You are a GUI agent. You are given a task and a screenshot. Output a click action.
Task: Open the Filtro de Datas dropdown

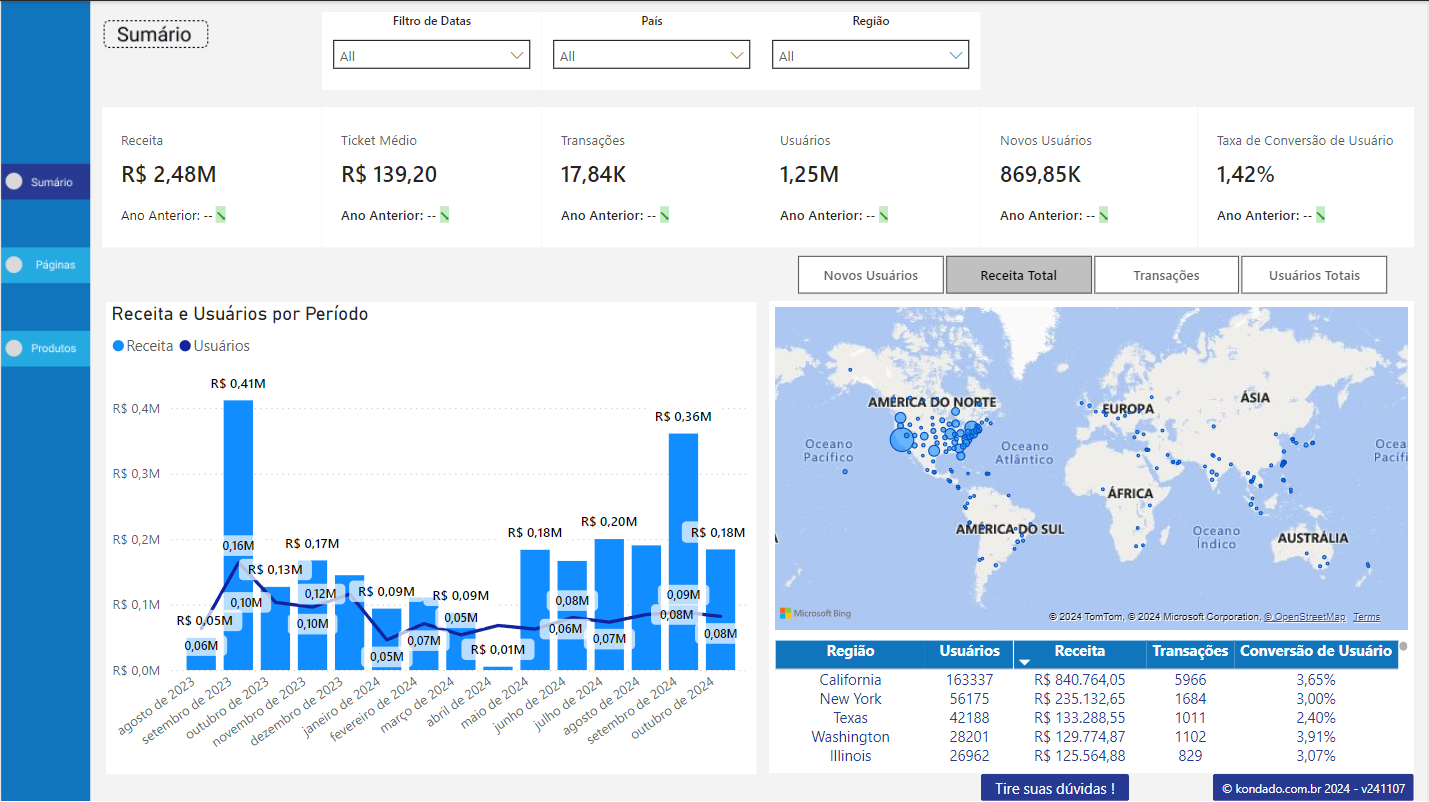point(518,54)
